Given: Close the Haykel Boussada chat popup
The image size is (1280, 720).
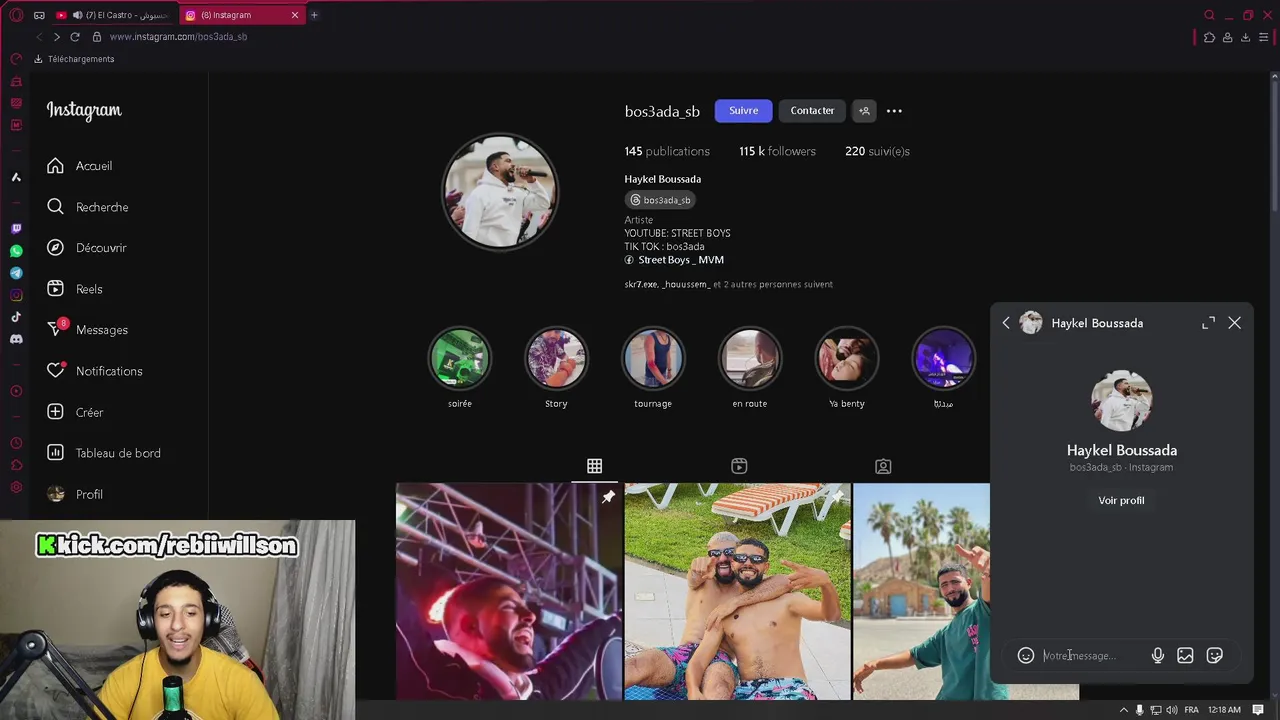Looking at the screenshot, I should 1234,323.
